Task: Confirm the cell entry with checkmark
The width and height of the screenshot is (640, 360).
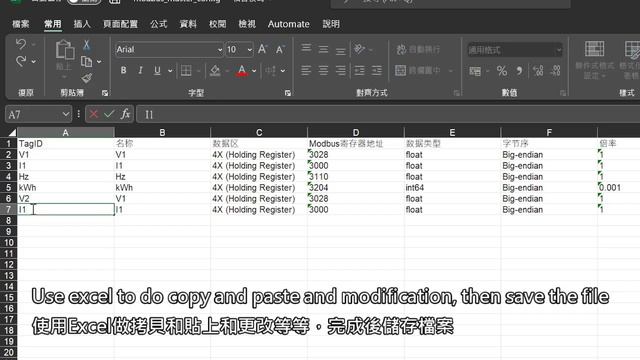Action: (x=109, y=114)
